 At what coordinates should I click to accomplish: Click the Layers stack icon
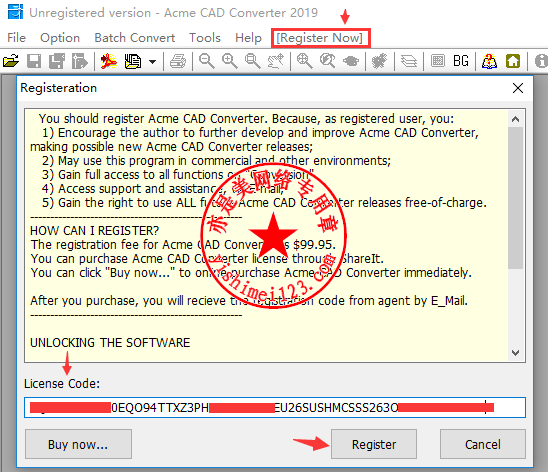click(x=409, y=61)
